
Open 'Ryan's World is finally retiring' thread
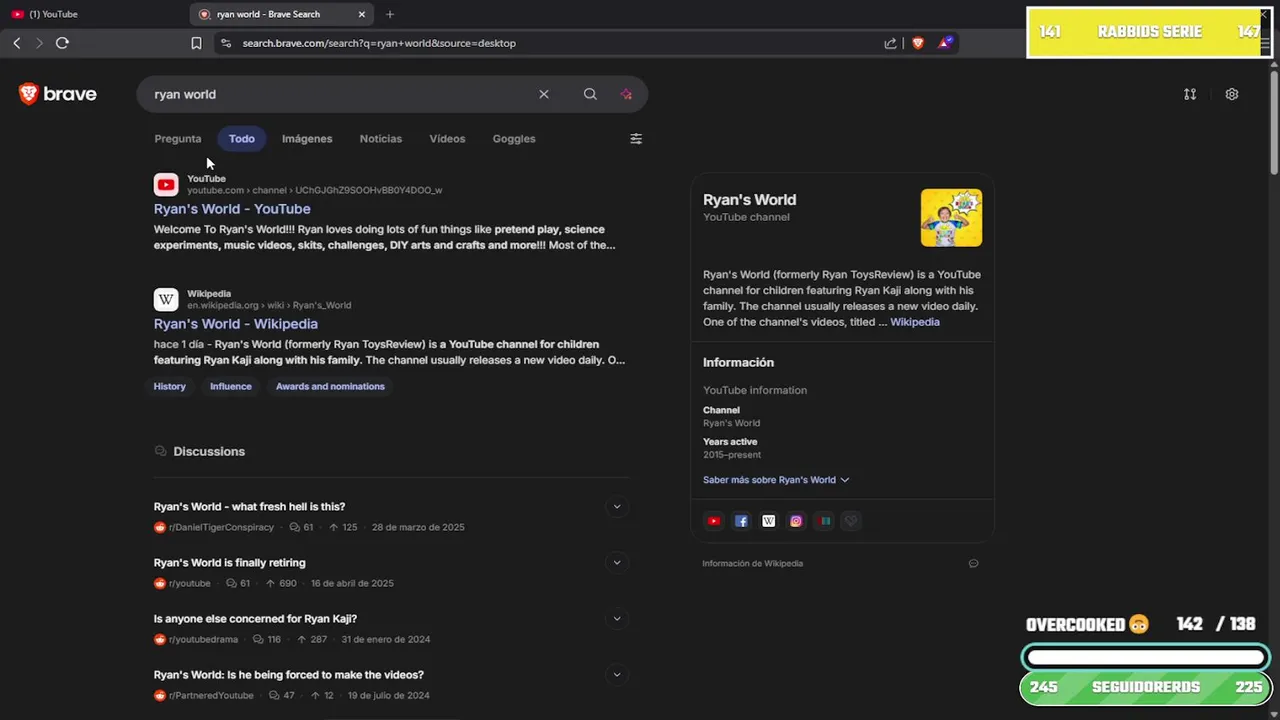[230, 563]
